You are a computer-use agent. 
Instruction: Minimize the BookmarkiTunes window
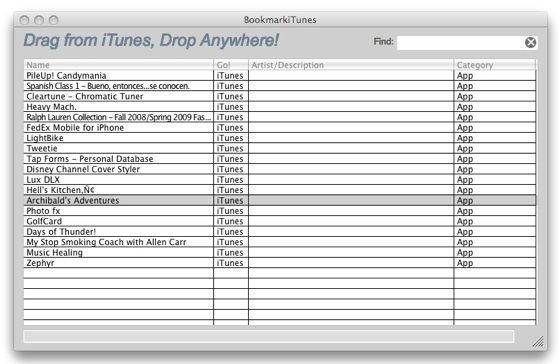pyautogui.click(x=39, y=20)
